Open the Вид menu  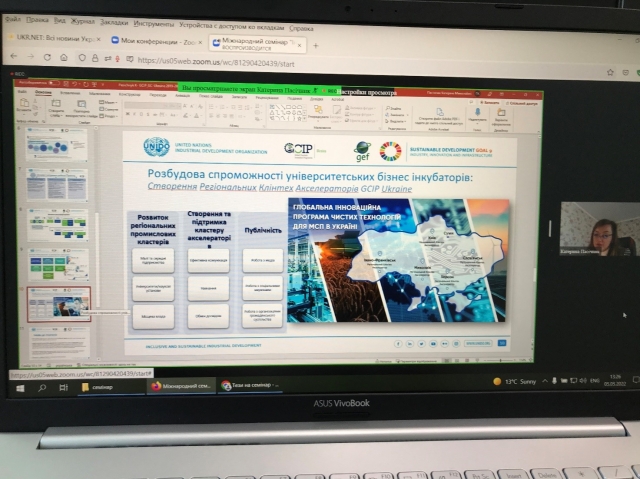[x=60, y=20]
